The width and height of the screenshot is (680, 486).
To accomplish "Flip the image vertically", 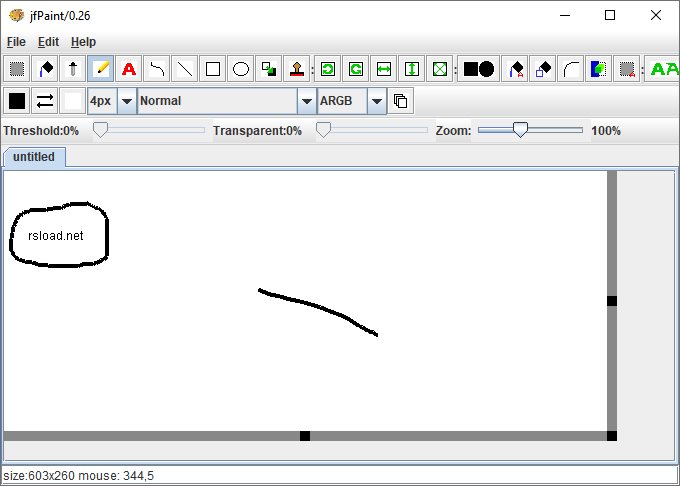I will (x=412, y=69).
